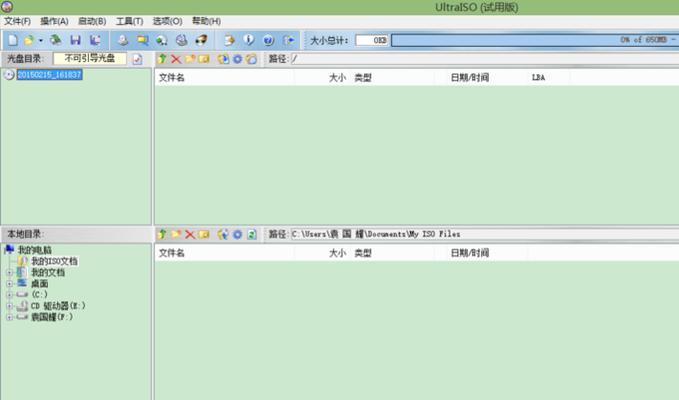Click the mount to virtual drive icon

[162, 40]
